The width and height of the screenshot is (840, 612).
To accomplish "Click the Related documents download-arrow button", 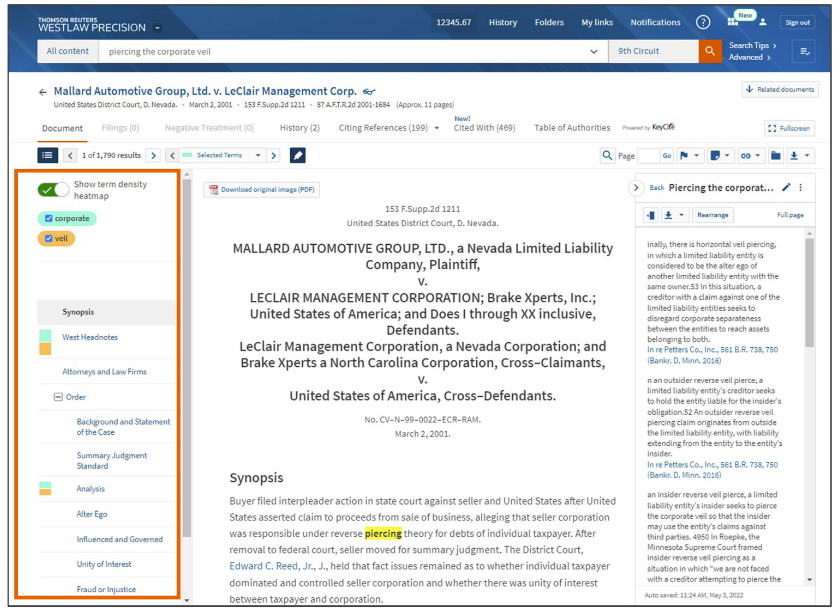I will click(780, 89).
